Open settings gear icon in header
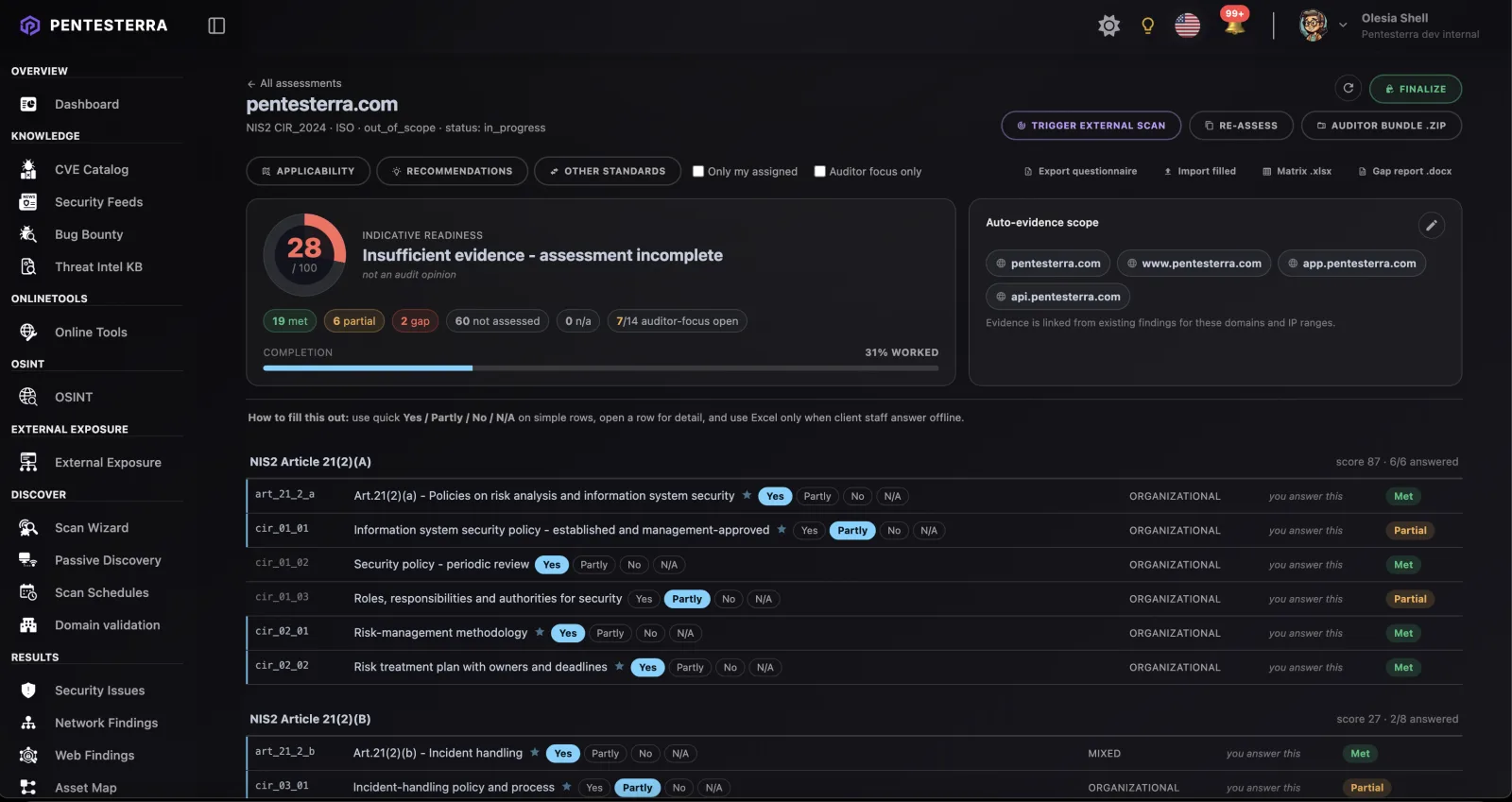1512x802 pixels. (x=1108, y=26)
